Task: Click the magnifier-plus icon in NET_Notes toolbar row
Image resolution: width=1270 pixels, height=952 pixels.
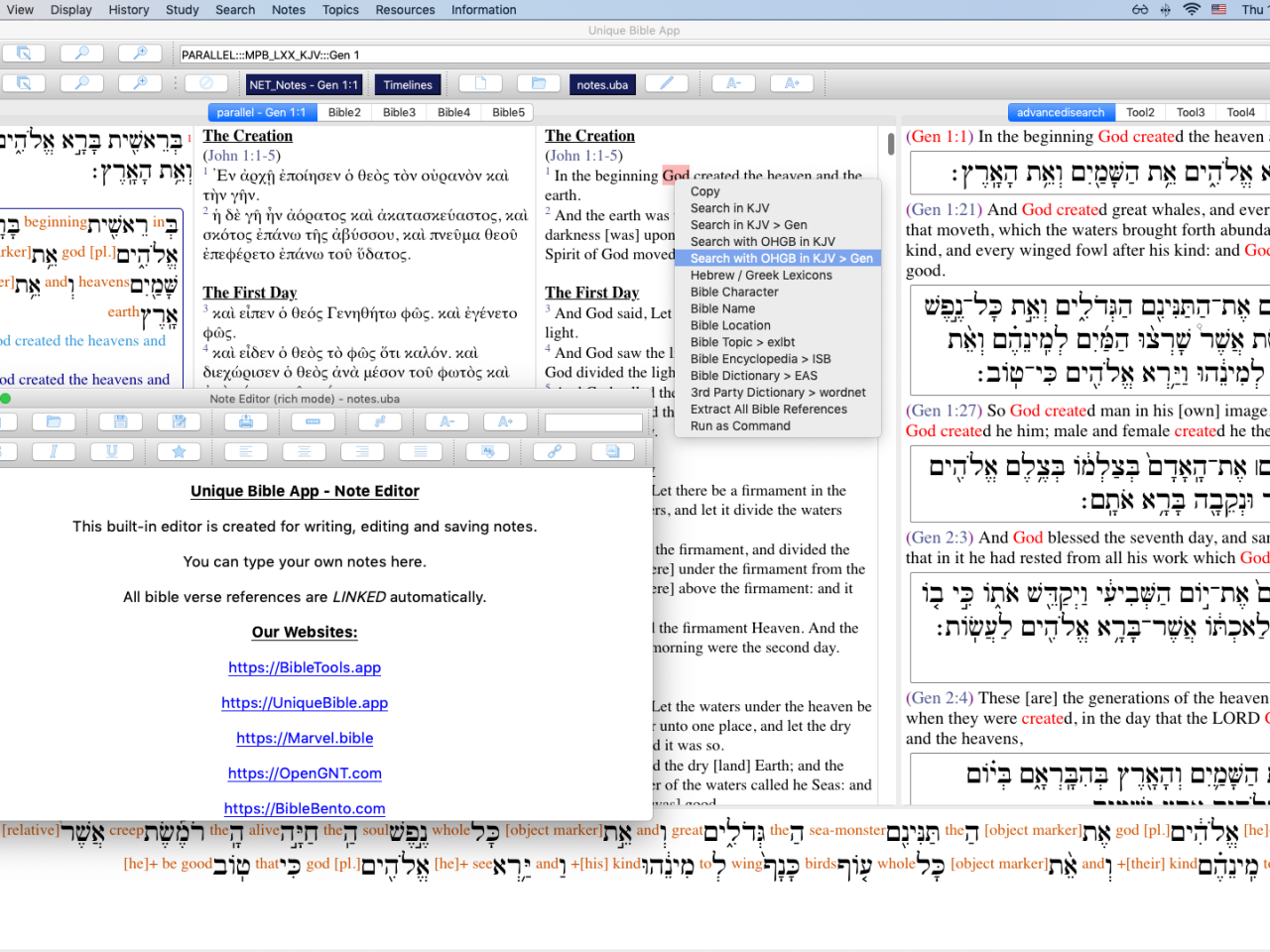Action: (x=140, y=83)
